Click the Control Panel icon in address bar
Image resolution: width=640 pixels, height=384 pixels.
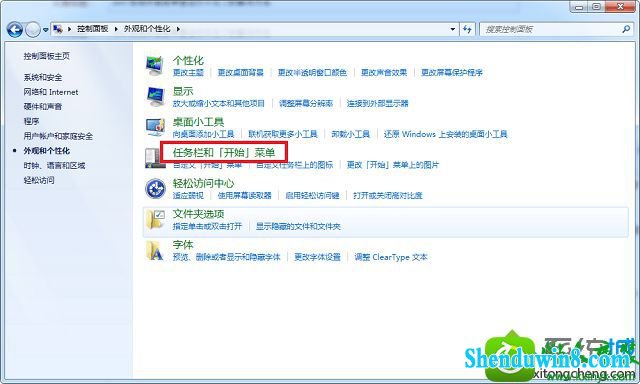pyautogui.click(x=58, y=29)
